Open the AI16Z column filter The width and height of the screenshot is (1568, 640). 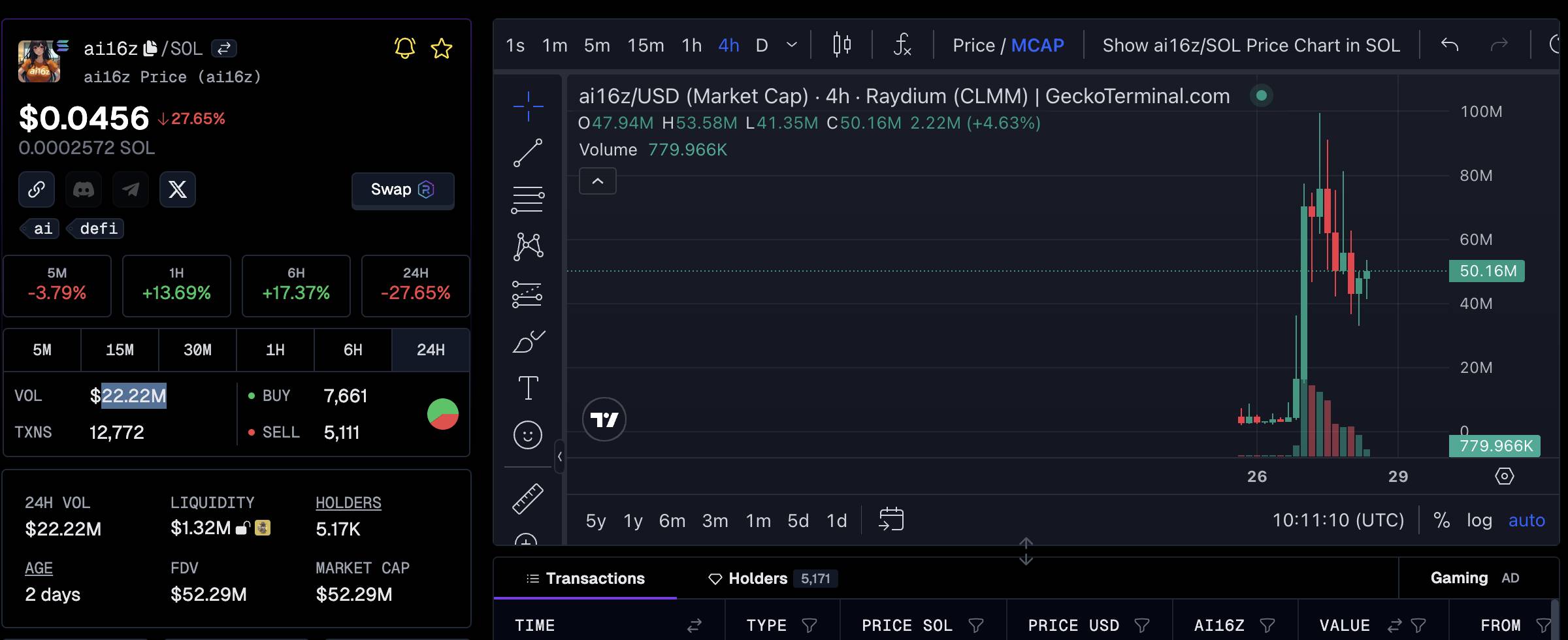(1267, 626)
